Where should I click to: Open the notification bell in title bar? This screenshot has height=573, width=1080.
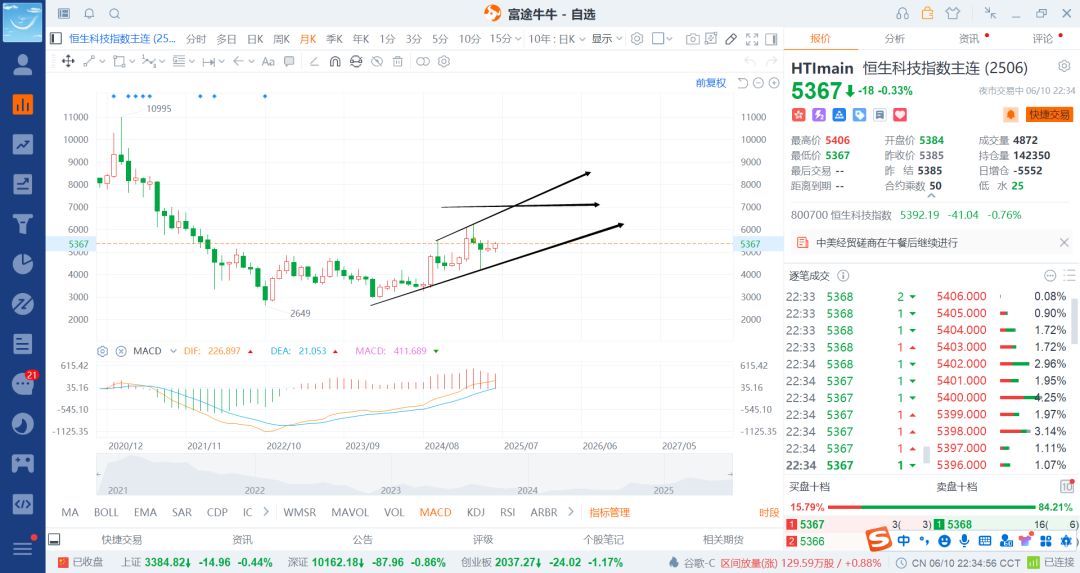point(90,14)
